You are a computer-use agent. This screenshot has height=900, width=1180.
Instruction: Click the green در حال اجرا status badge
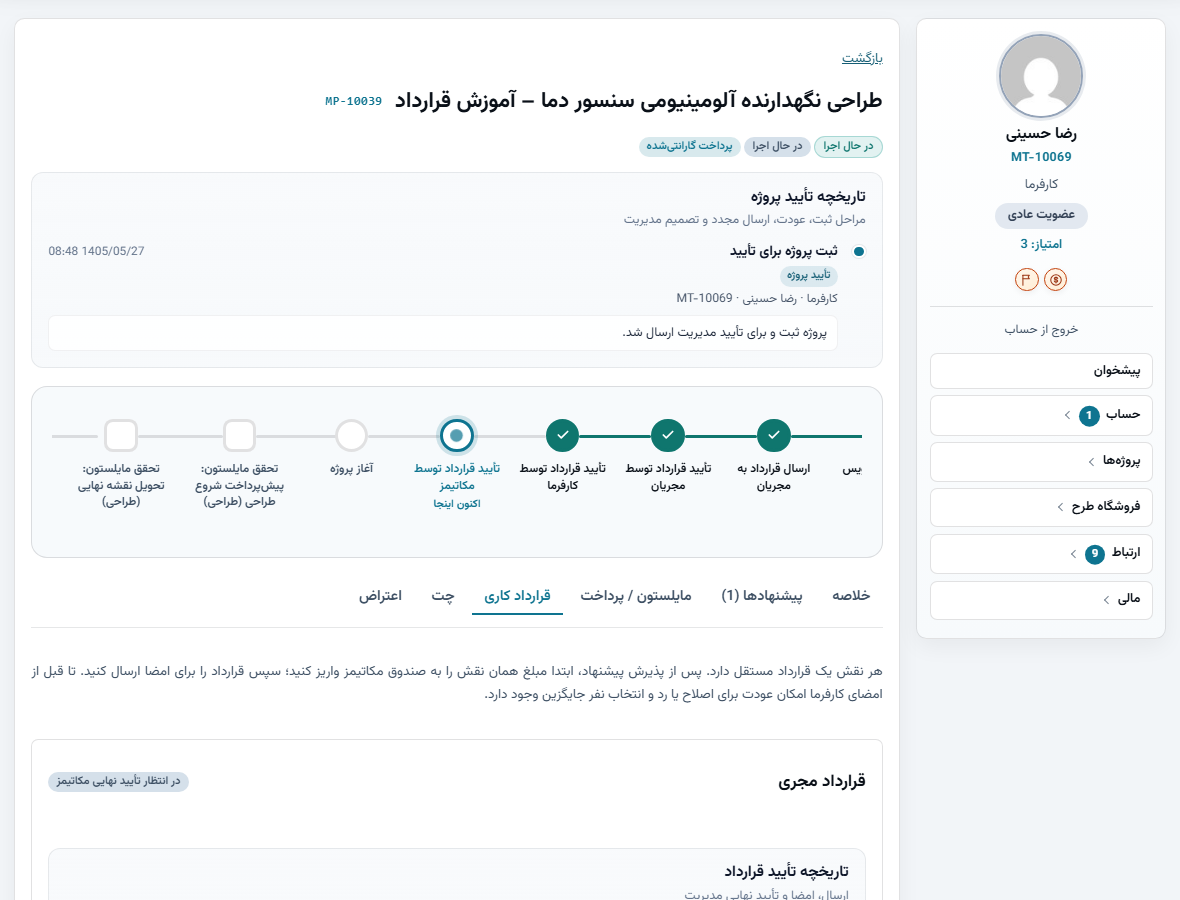coord(848,146)
